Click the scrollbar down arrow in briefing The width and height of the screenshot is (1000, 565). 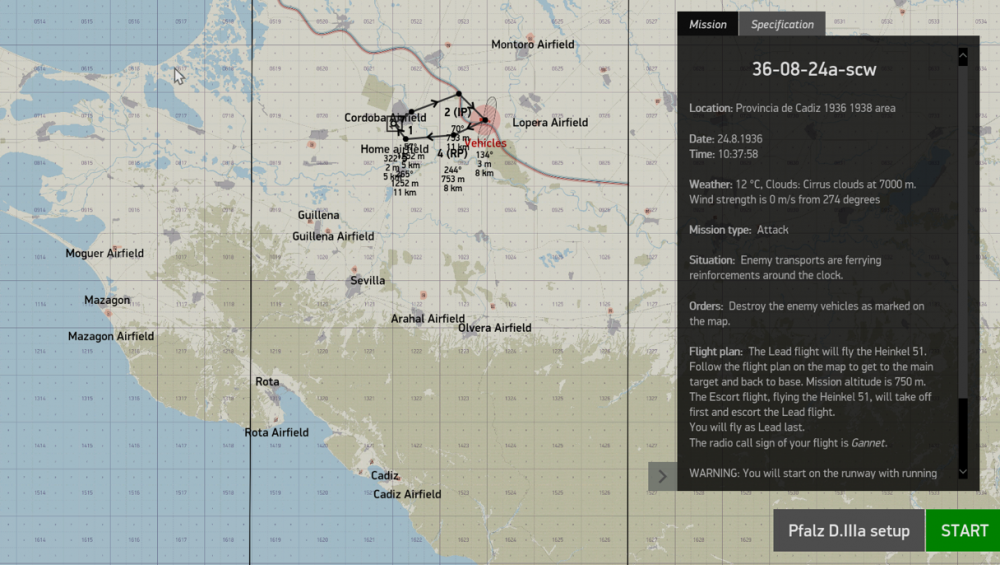tap(963, 473)
